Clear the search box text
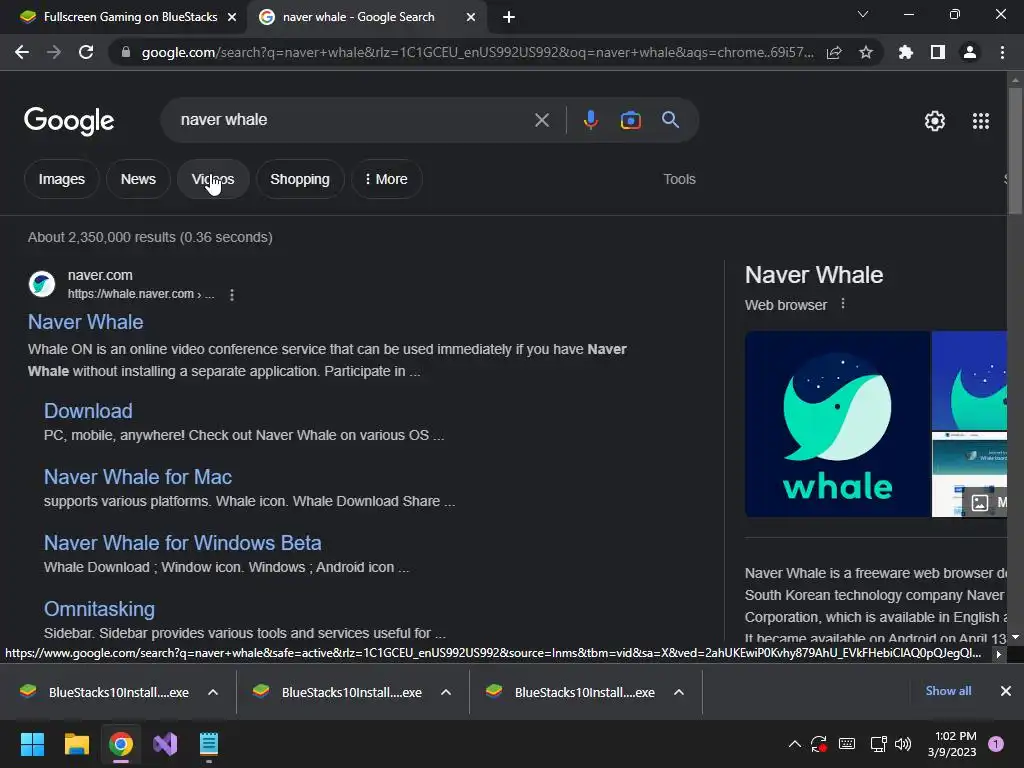The height and width of the screenshot is (768, 1024). tap(542, 120)
